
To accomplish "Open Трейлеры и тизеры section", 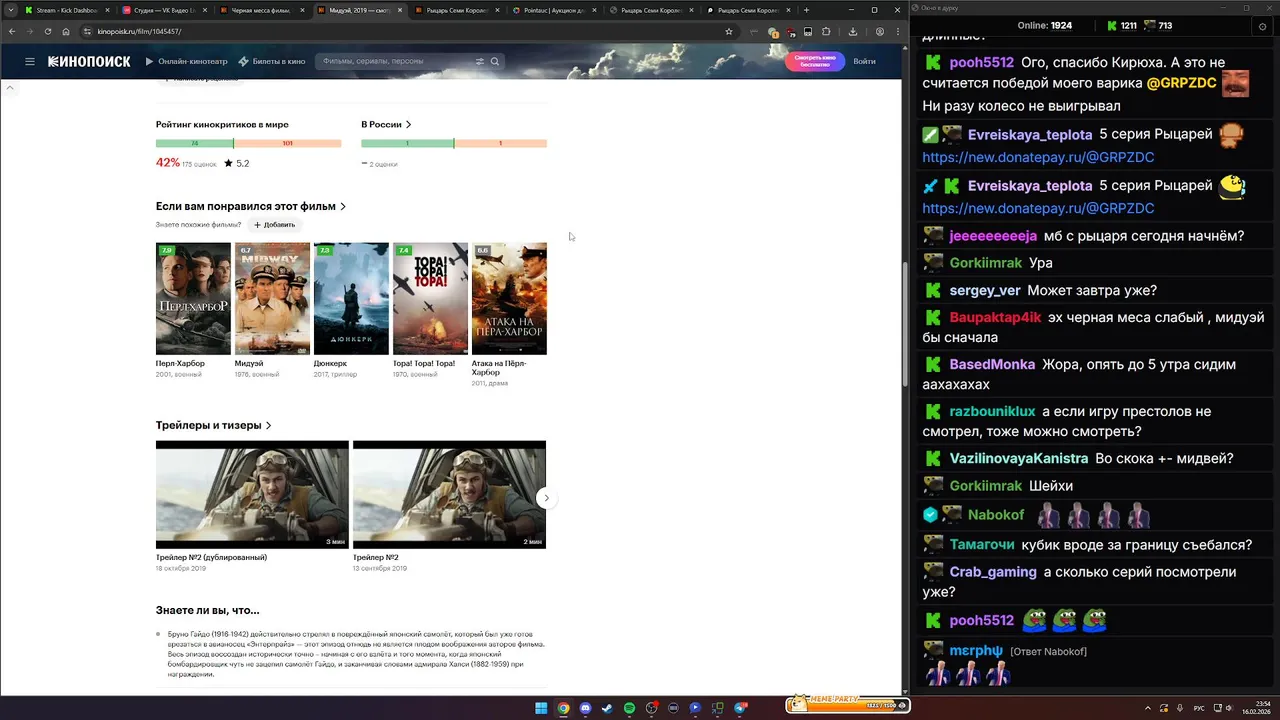I will pyautogui.click(x=214, y=425).
